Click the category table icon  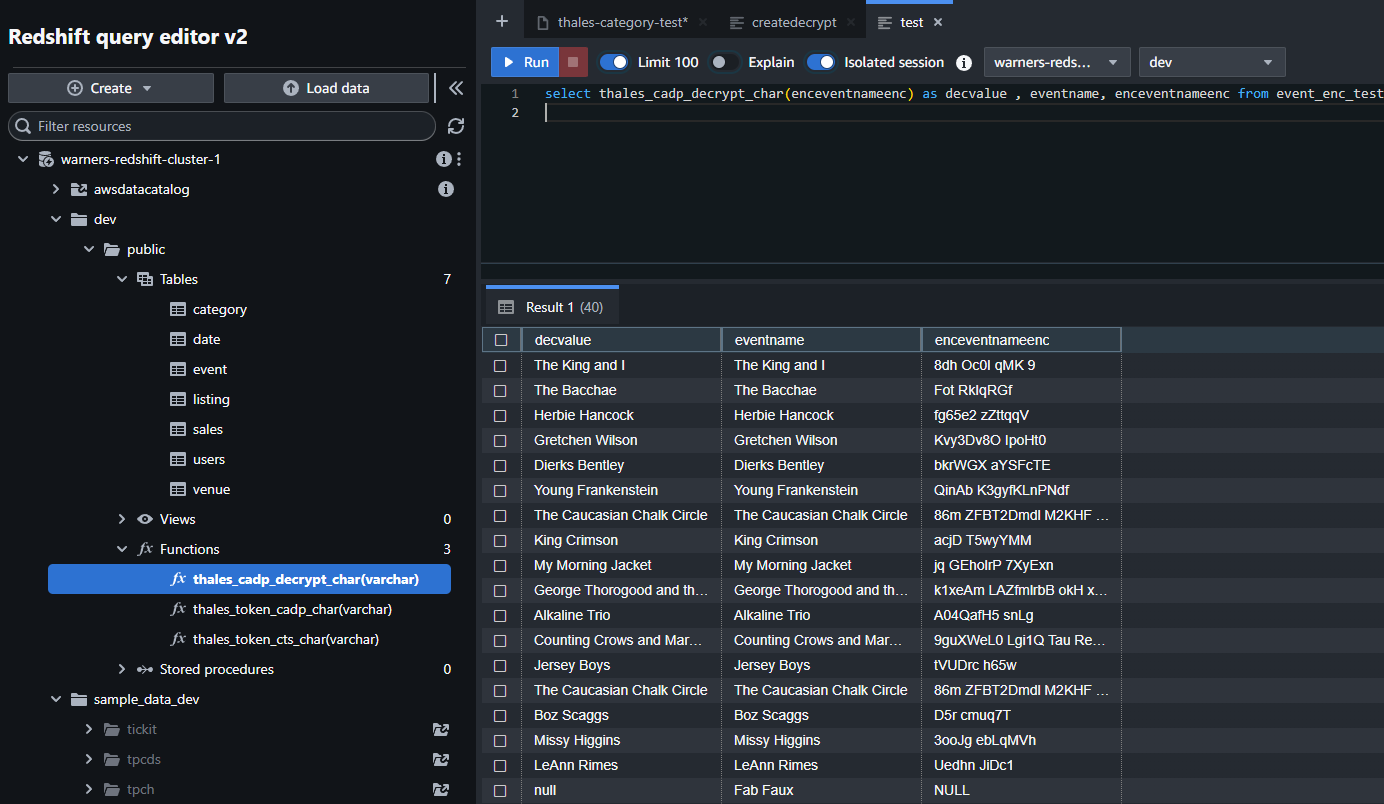tap(178, 310)
